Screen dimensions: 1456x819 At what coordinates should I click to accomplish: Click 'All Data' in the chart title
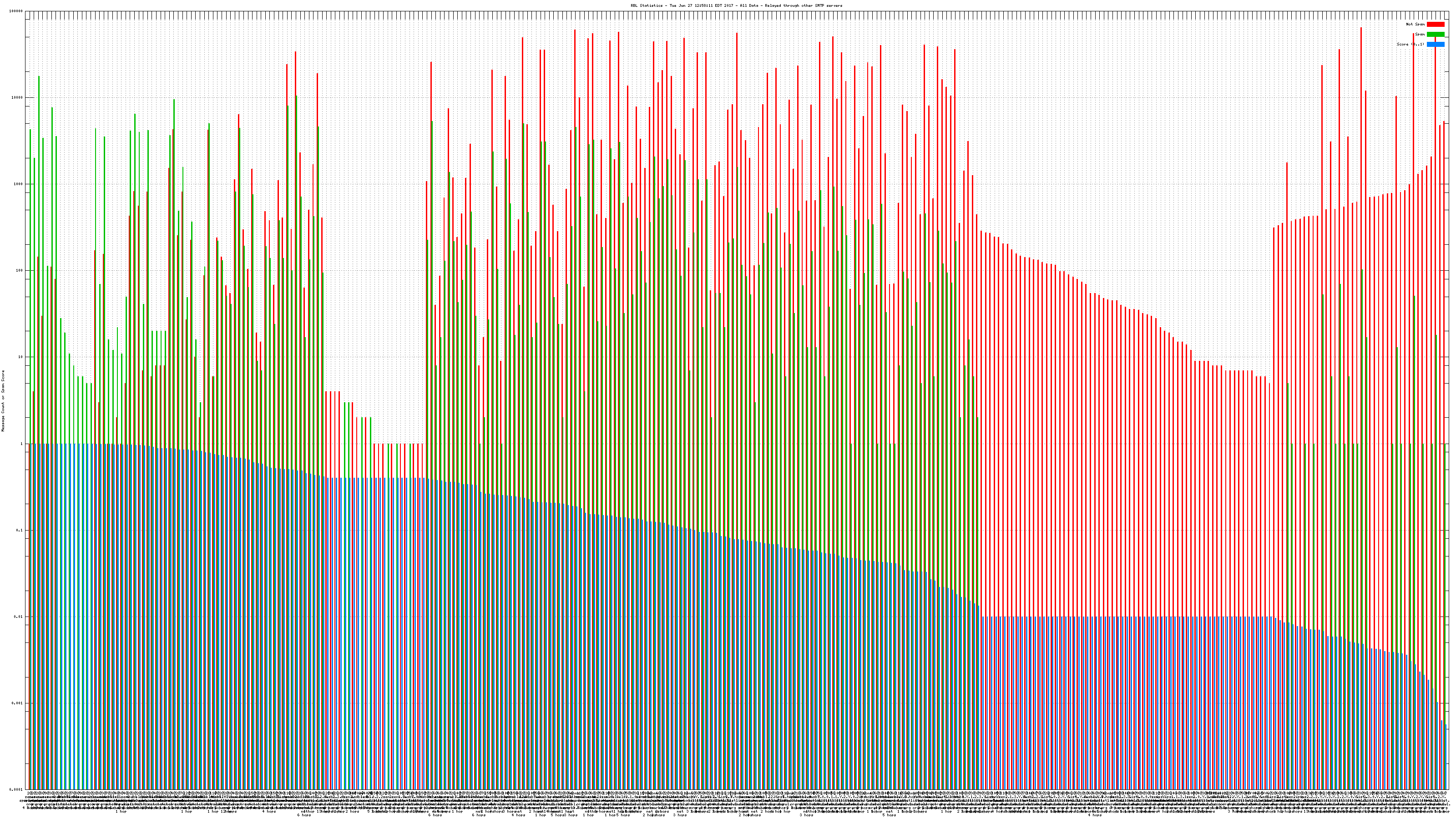(x=749, y=5)
